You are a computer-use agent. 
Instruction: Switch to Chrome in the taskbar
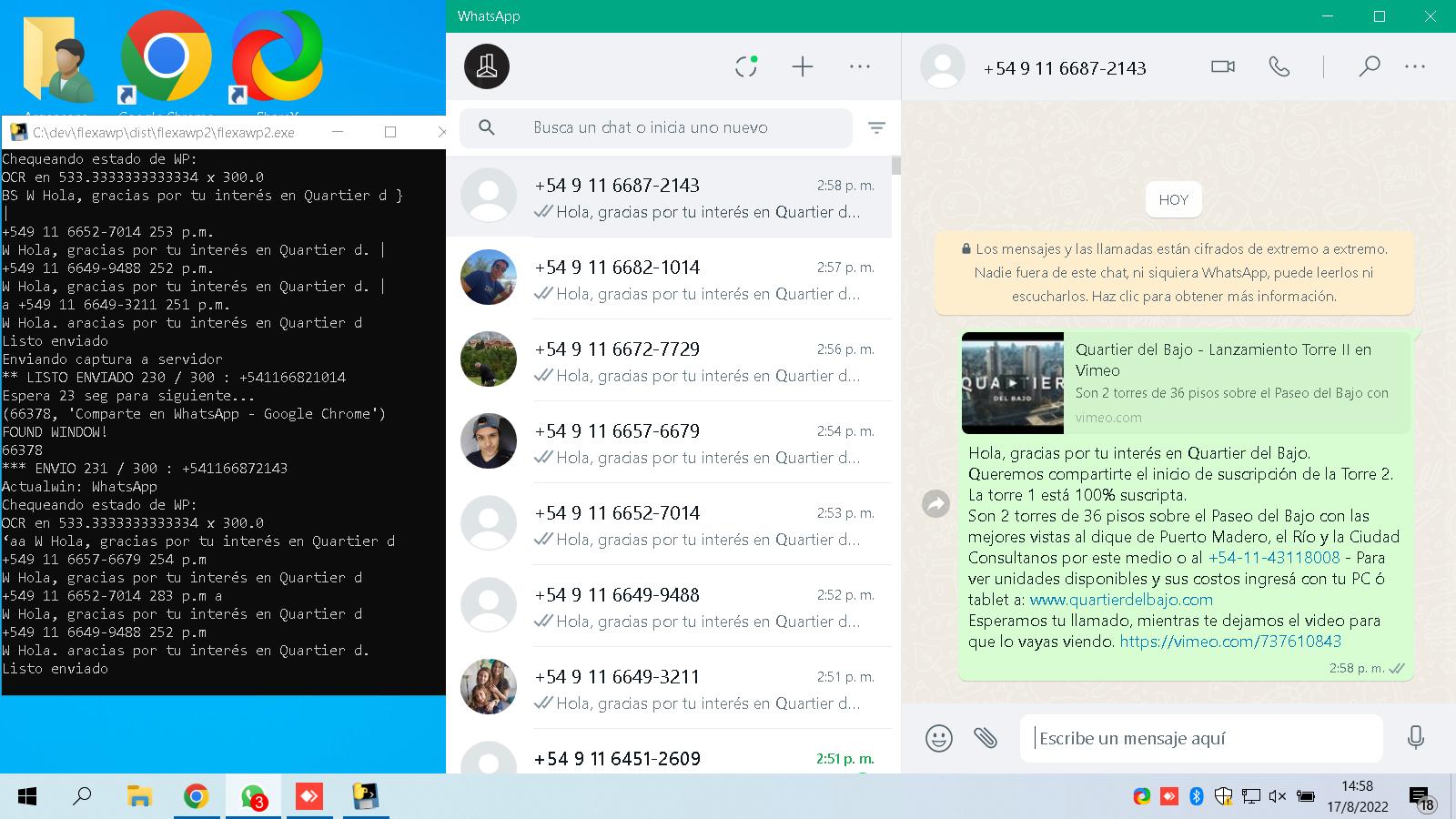[x=196, y=797]
